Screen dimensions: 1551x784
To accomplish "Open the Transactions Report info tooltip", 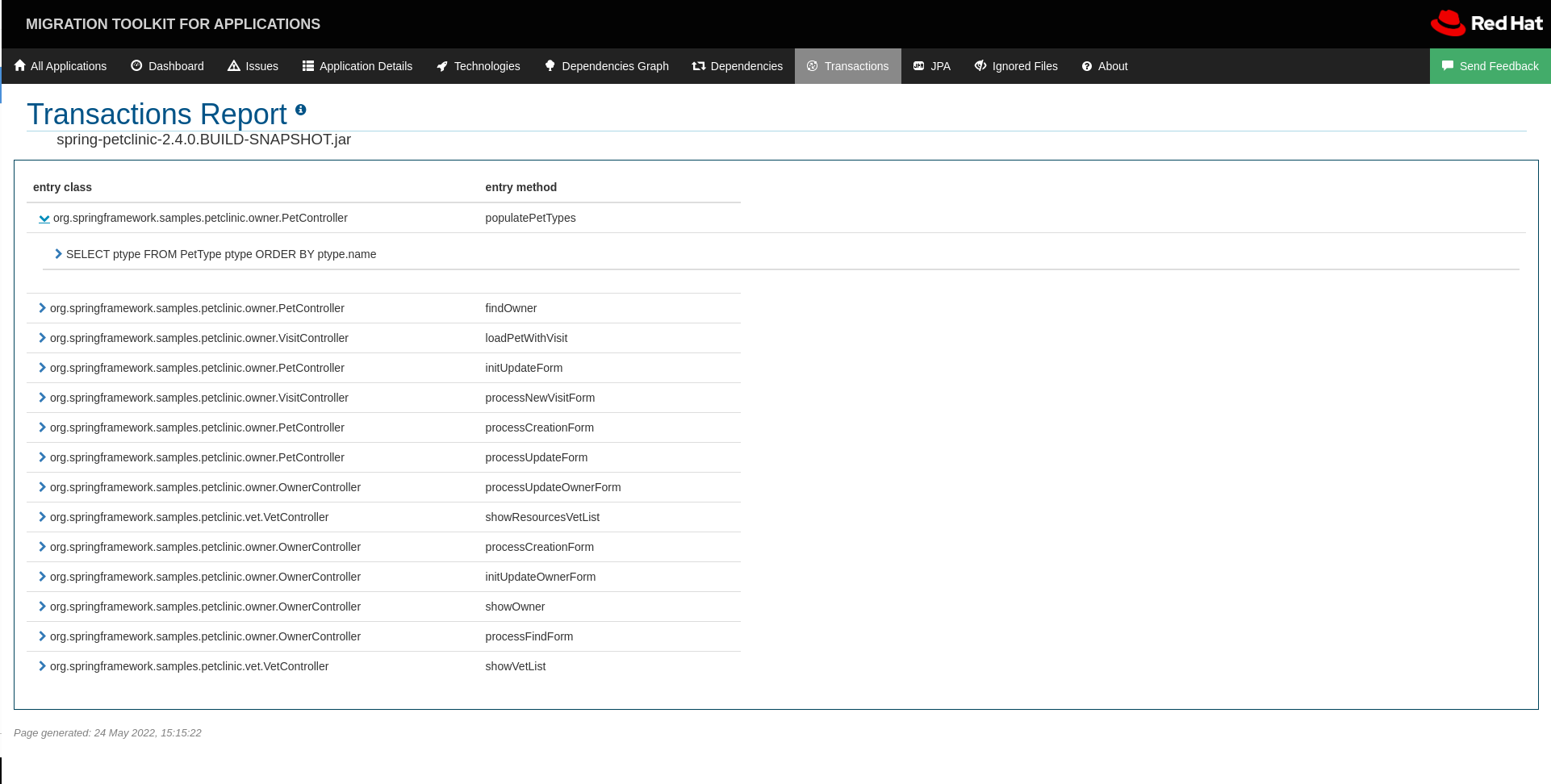I will 301,110.
